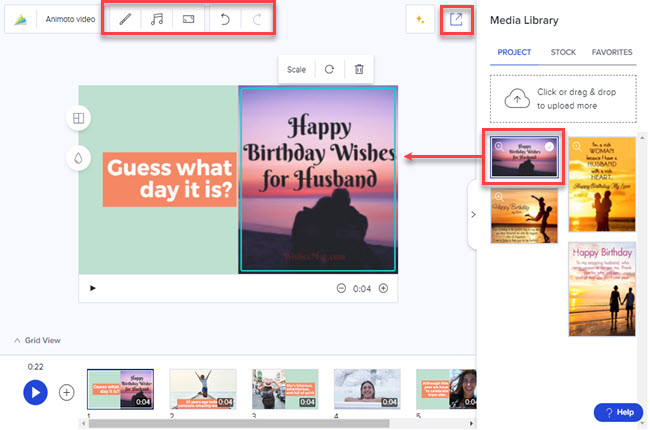Select timeline block 2 with jumping person

(203, 389)
